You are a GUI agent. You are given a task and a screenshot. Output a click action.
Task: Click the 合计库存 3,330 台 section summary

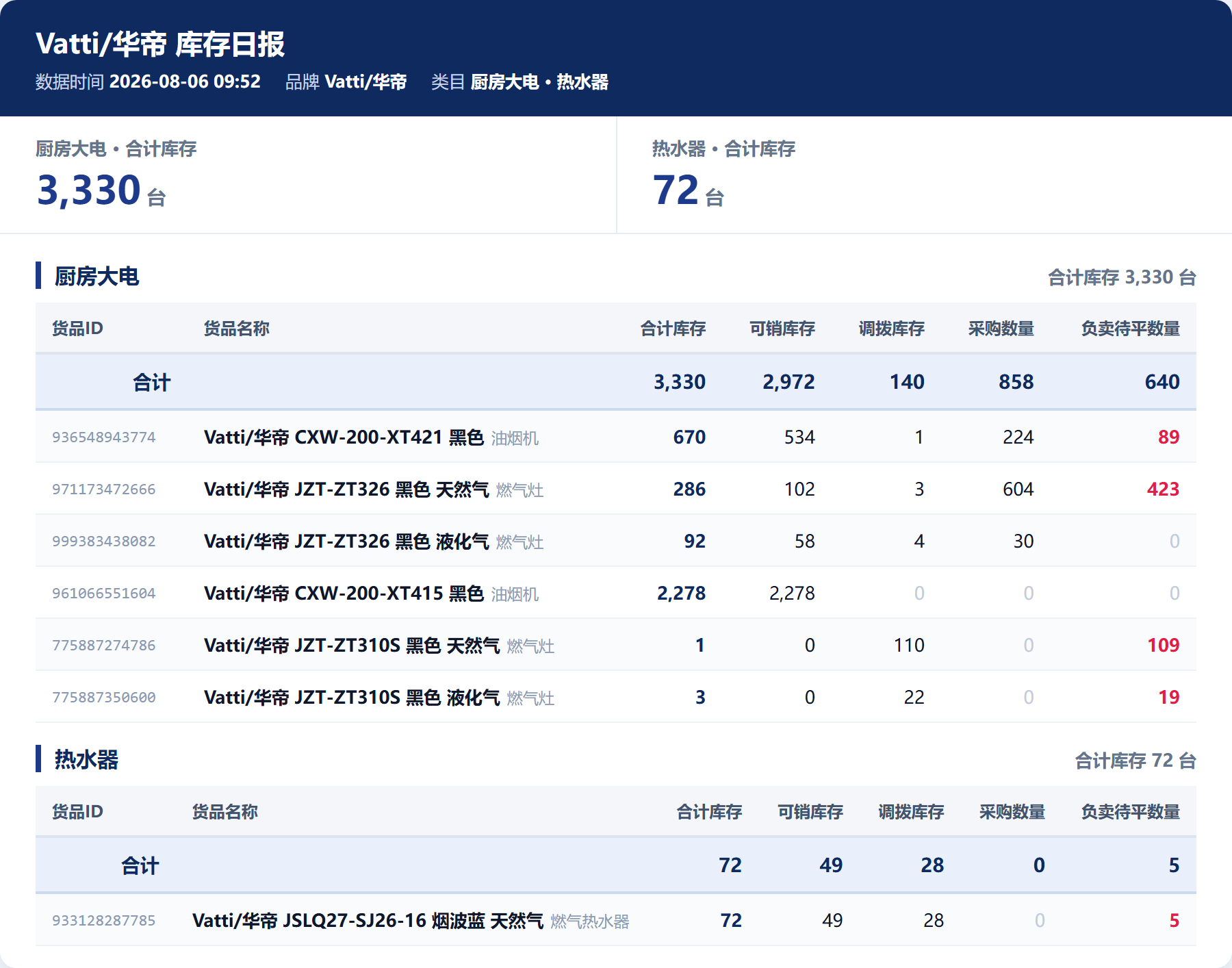coord(1122,277)
